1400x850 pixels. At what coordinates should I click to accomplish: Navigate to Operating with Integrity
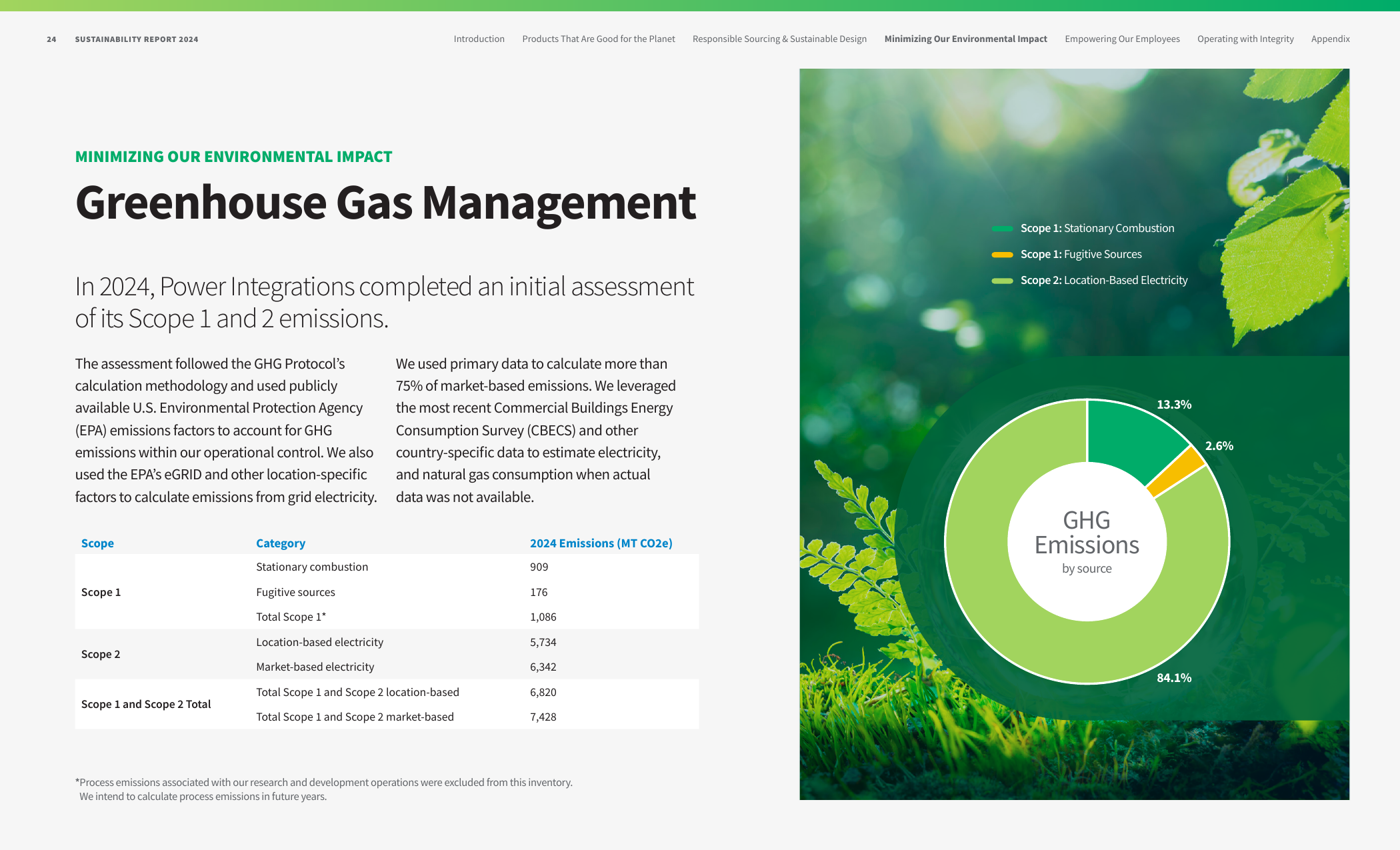click(1245, 39)
